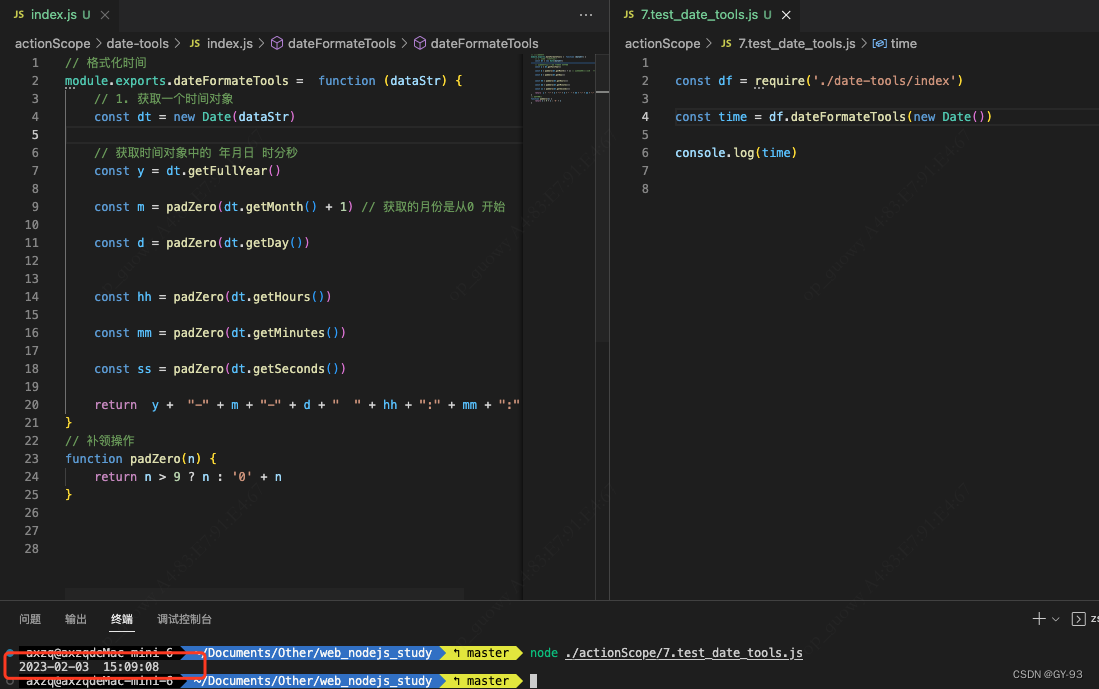Click the zsh terminal shell icon
The height and width of the screenshot is (689, 1099).
1079,619
